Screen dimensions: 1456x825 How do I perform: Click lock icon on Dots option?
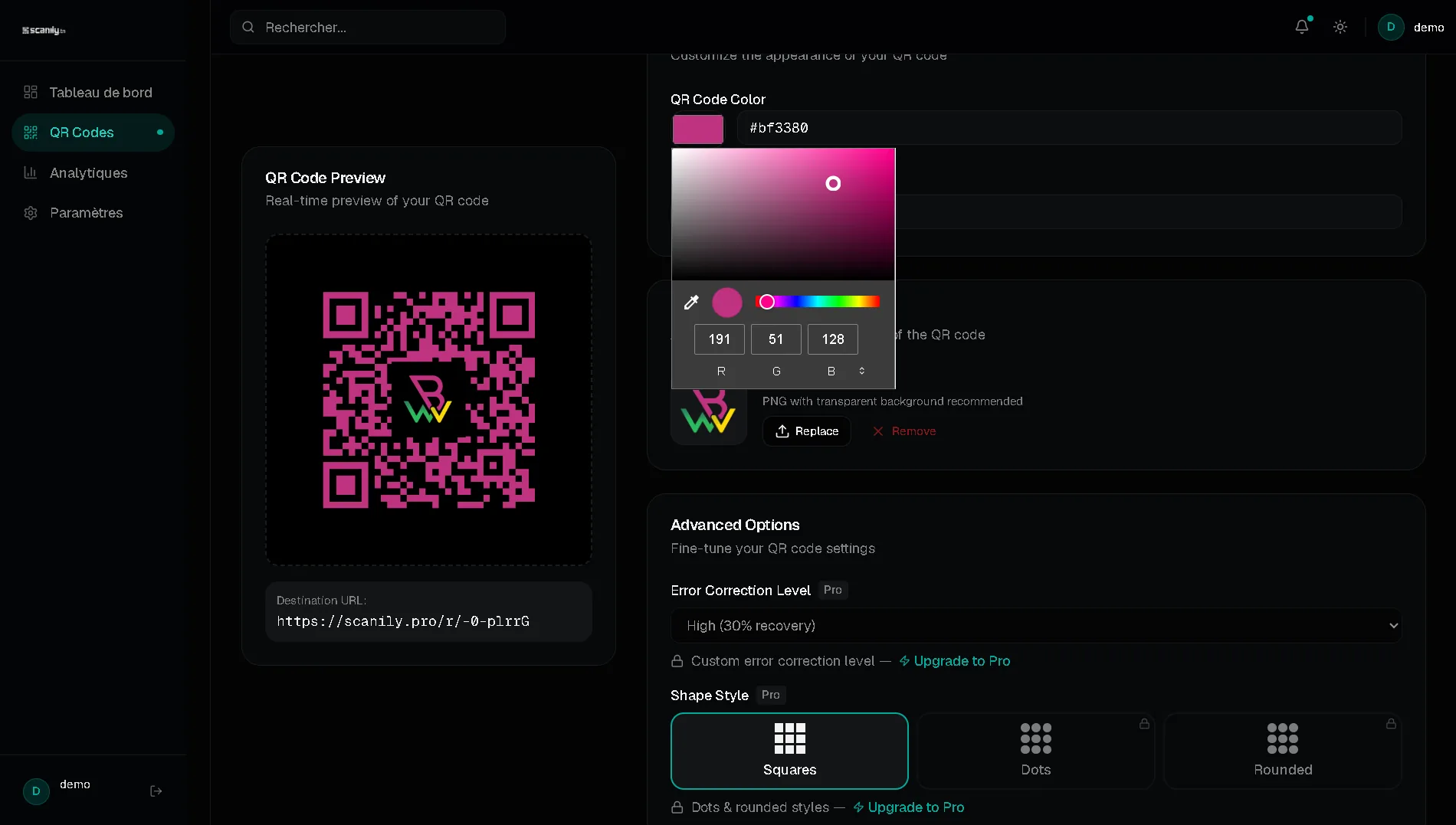[x=1144, y=724]
